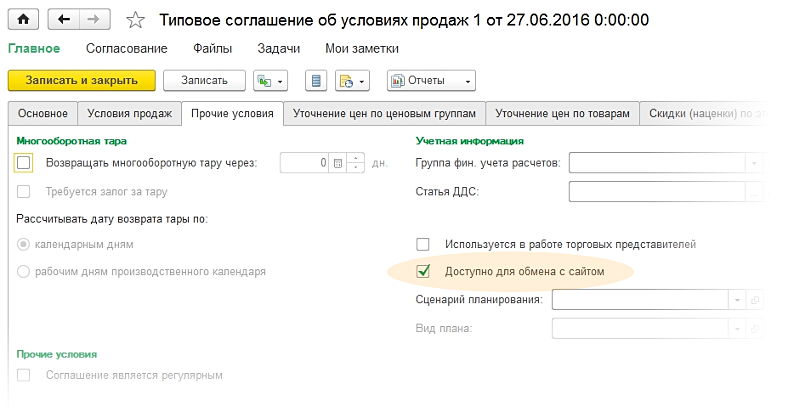Click 'Записать и закрыть' button

click(x=81, y=81)
